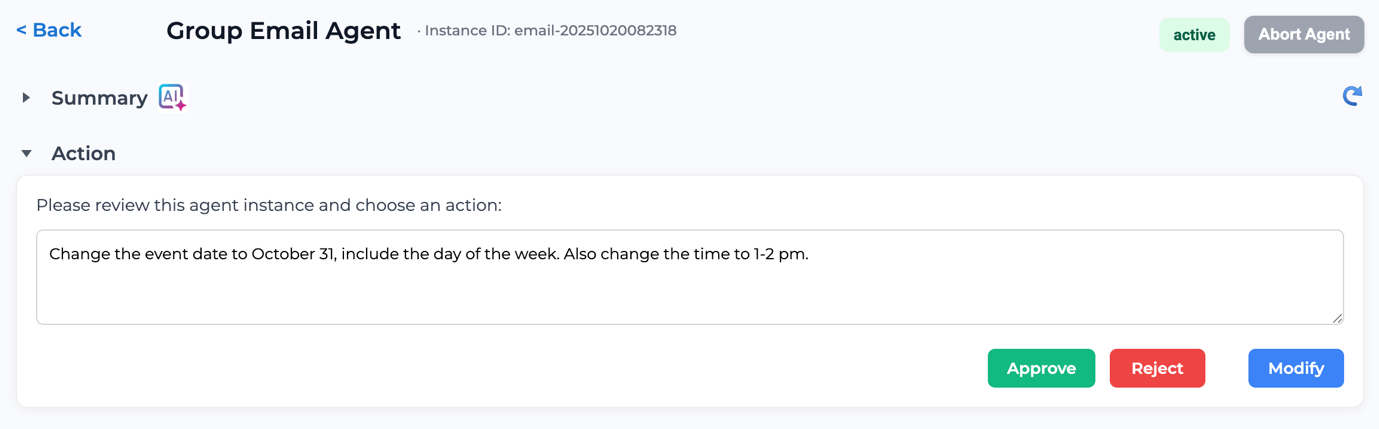Collapse the Action section triangle
This screenshot has width=1379, height=429.
[x=27, y=154]
